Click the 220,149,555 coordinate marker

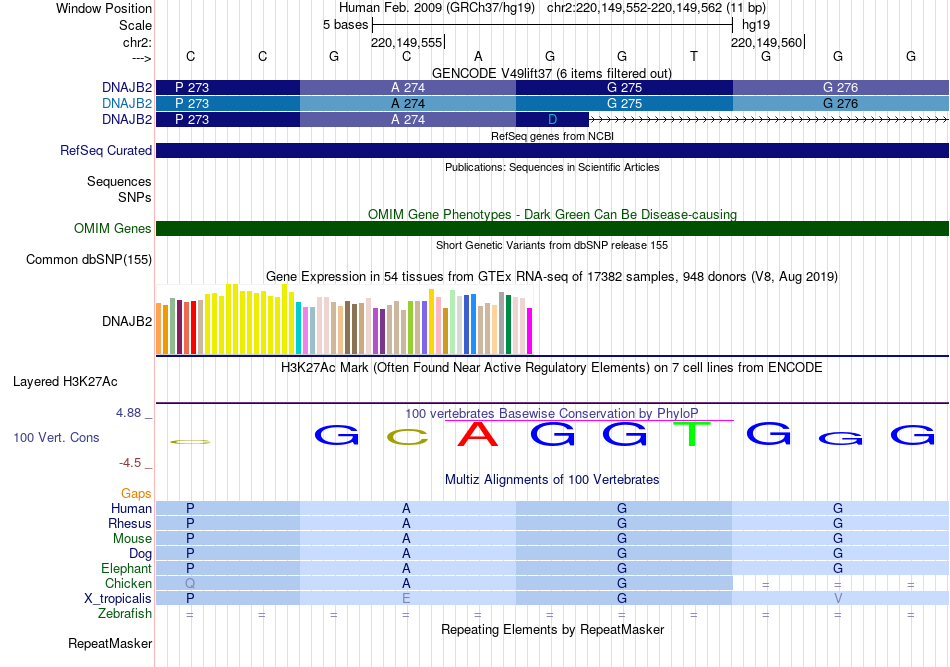point(407,42)
